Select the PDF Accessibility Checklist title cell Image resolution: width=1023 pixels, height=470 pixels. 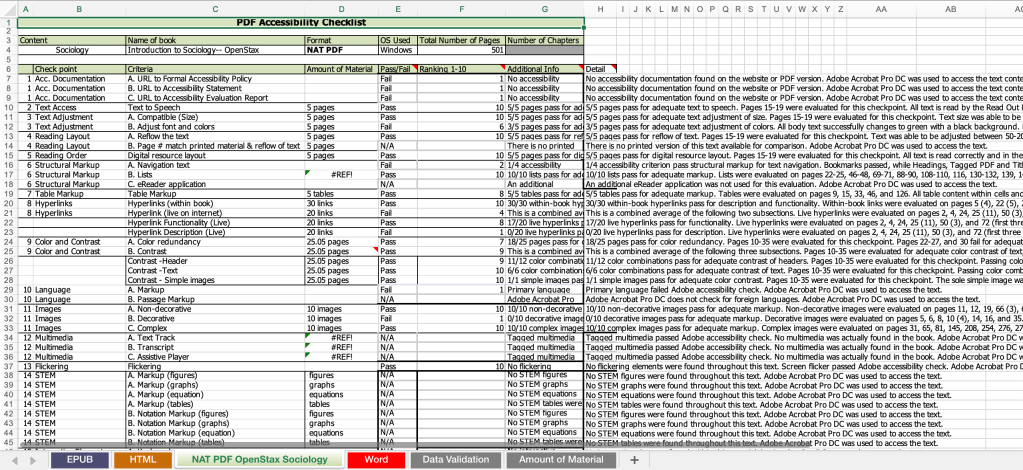tap(300, 21)
